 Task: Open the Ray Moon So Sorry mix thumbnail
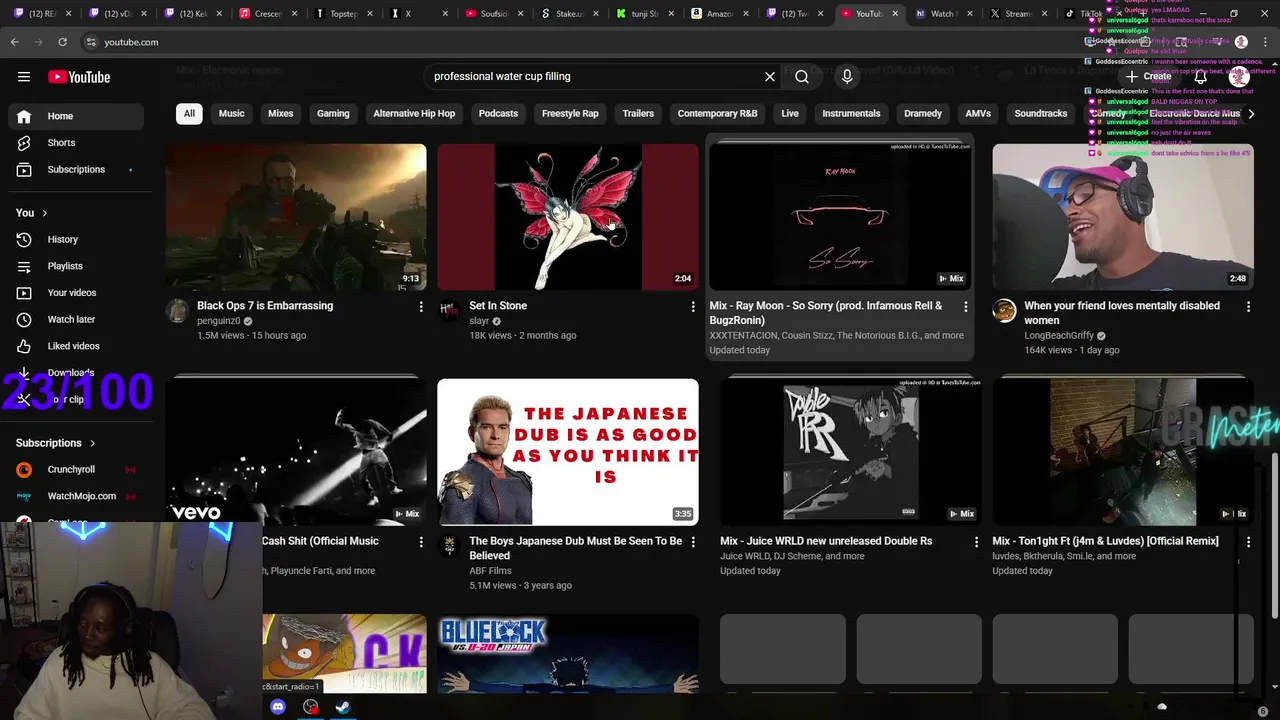tap(840, 217)
